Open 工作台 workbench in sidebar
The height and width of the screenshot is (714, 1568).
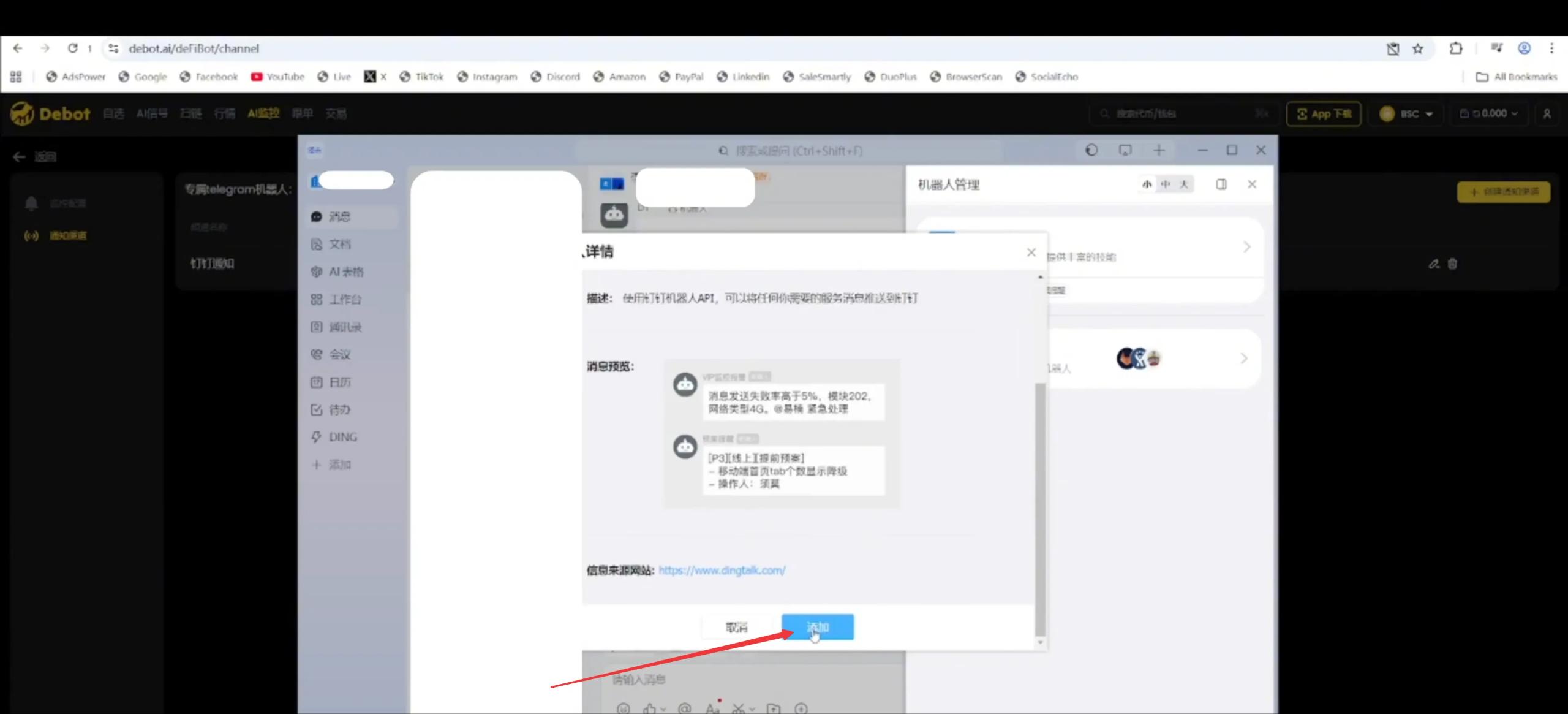tap(344, 299)
